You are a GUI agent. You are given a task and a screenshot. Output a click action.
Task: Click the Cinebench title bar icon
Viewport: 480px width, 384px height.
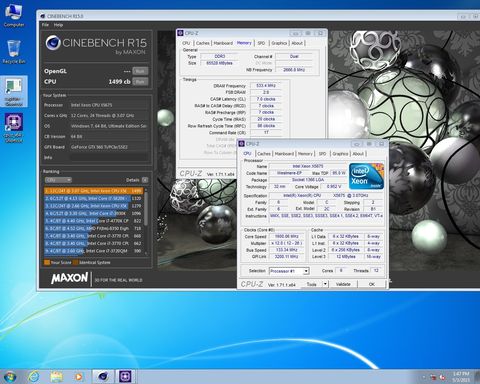pos(42,16)
